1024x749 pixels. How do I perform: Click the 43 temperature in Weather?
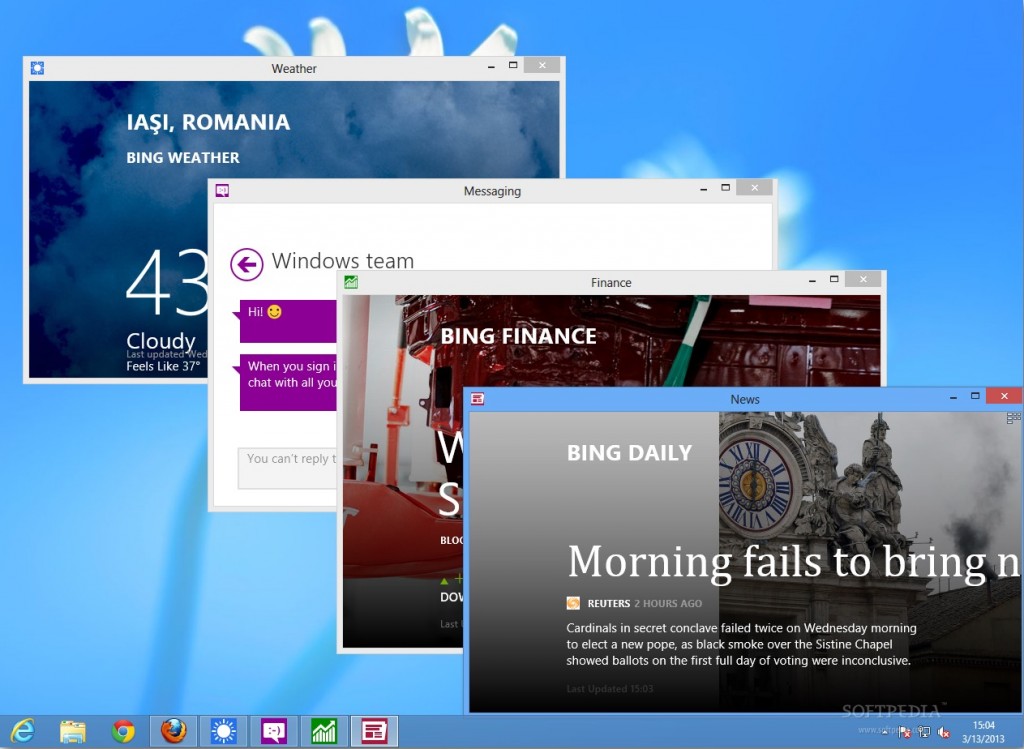168,282
